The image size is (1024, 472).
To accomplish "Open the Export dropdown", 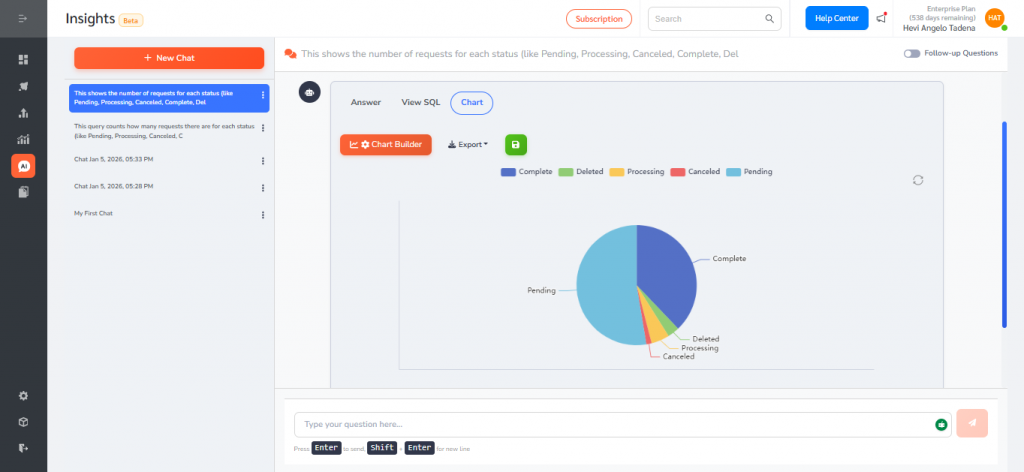I will (468, 145).
